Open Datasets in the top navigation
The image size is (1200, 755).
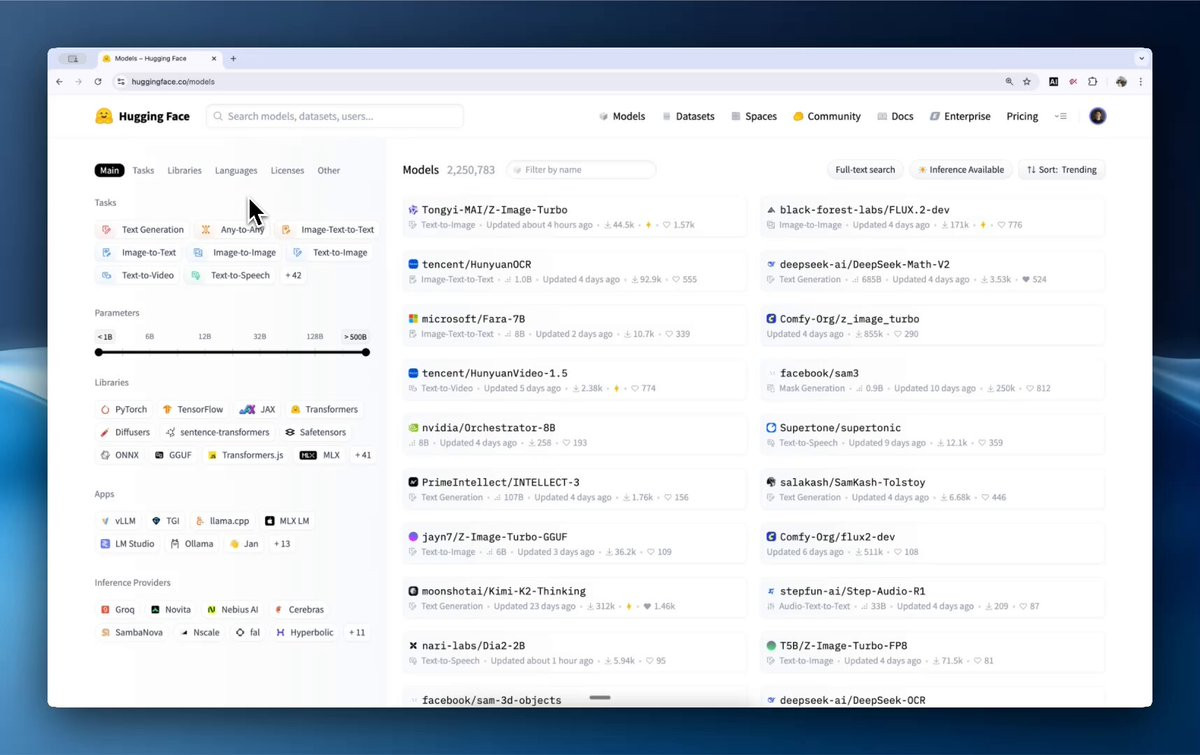[x=688, y=116]
